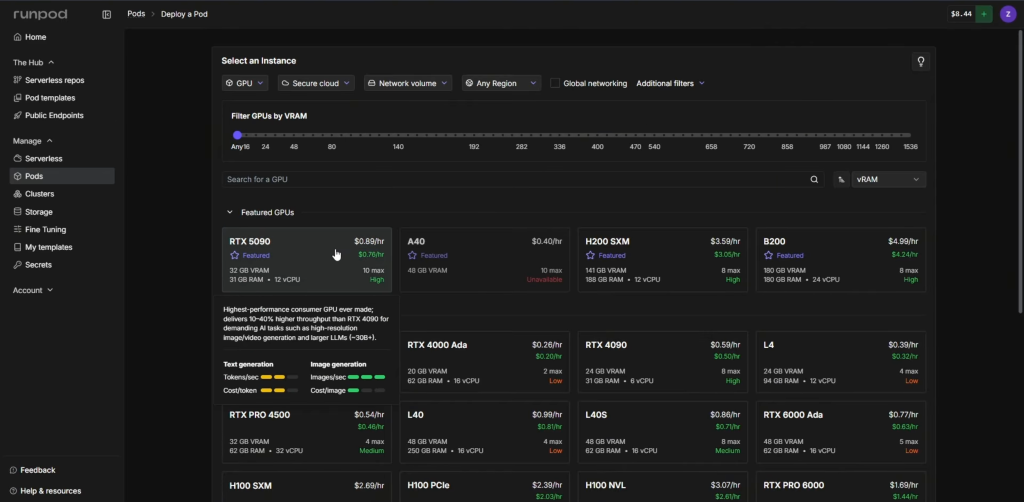Screen dimensions: 1024x502
Task: Select the L40S GPU card
Action: coord(663,432)
